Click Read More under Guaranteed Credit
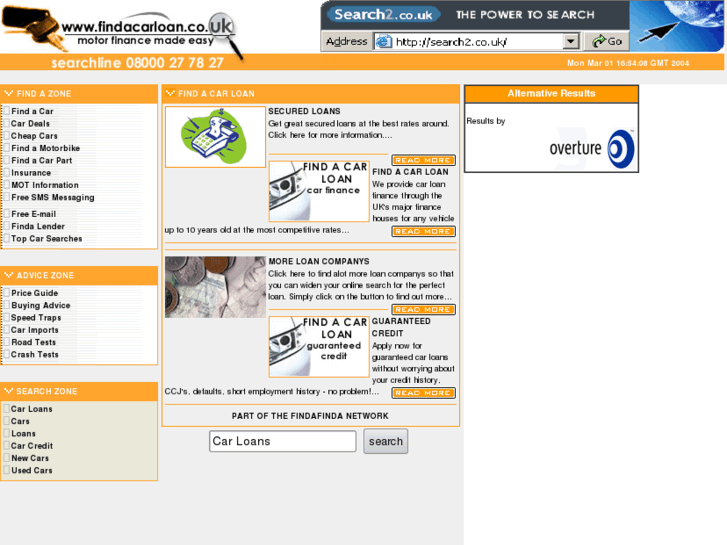 (x=423, y=393)
